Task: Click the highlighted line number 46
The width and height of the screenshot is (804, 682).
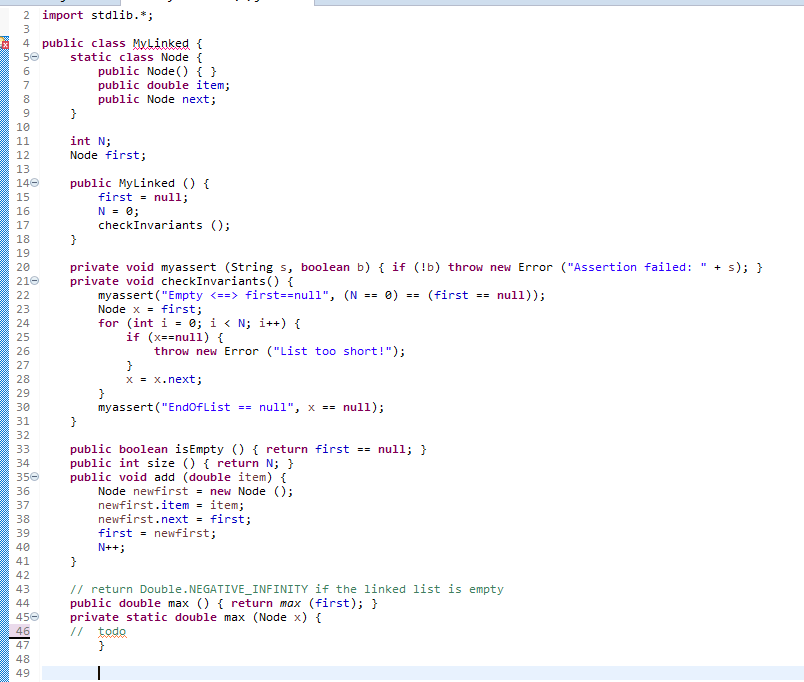Action: (23, 631)
